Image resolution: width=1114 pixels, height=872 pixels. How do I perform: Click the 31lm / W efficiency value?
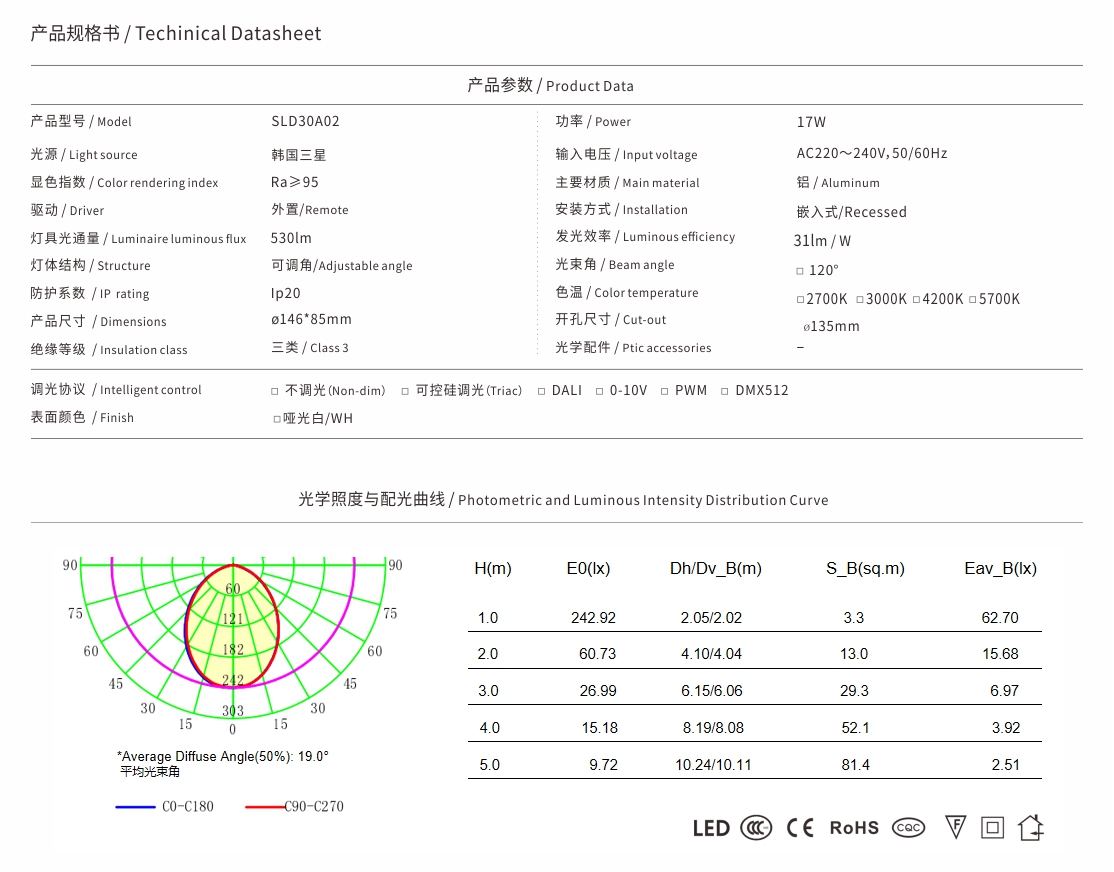tap(822, 241)
